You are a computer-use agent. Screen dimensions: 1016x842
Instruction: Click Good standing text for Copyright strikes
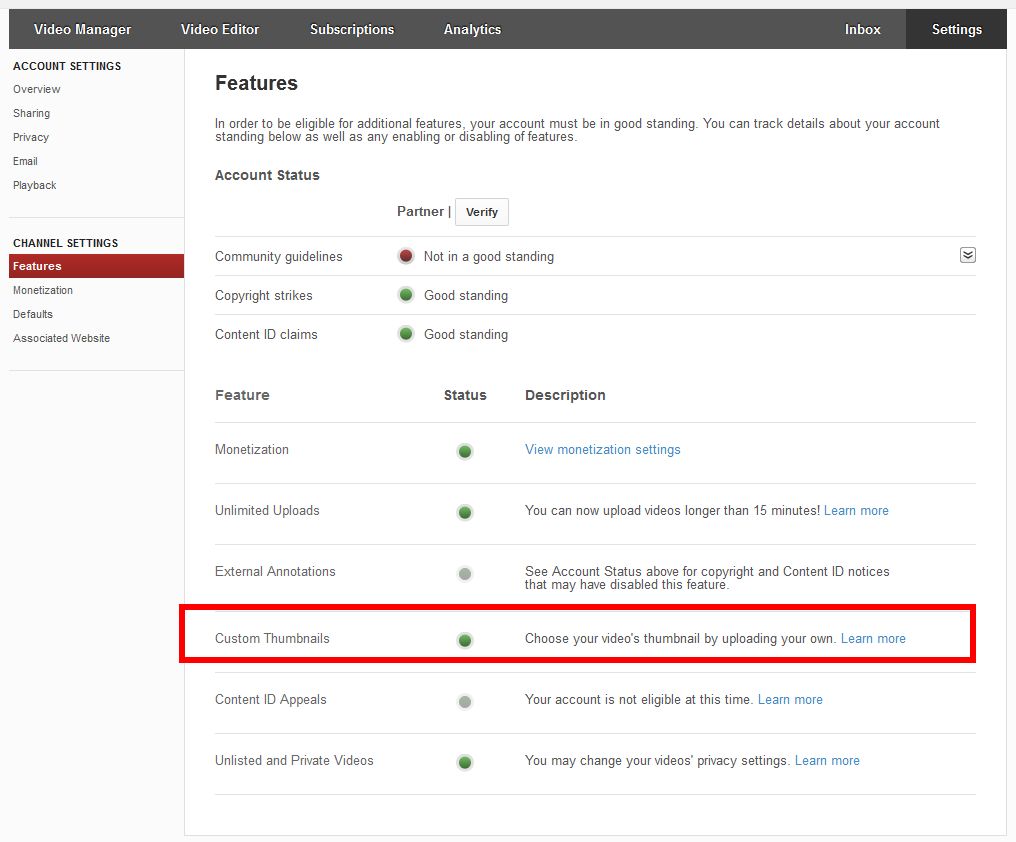(466, 295)
